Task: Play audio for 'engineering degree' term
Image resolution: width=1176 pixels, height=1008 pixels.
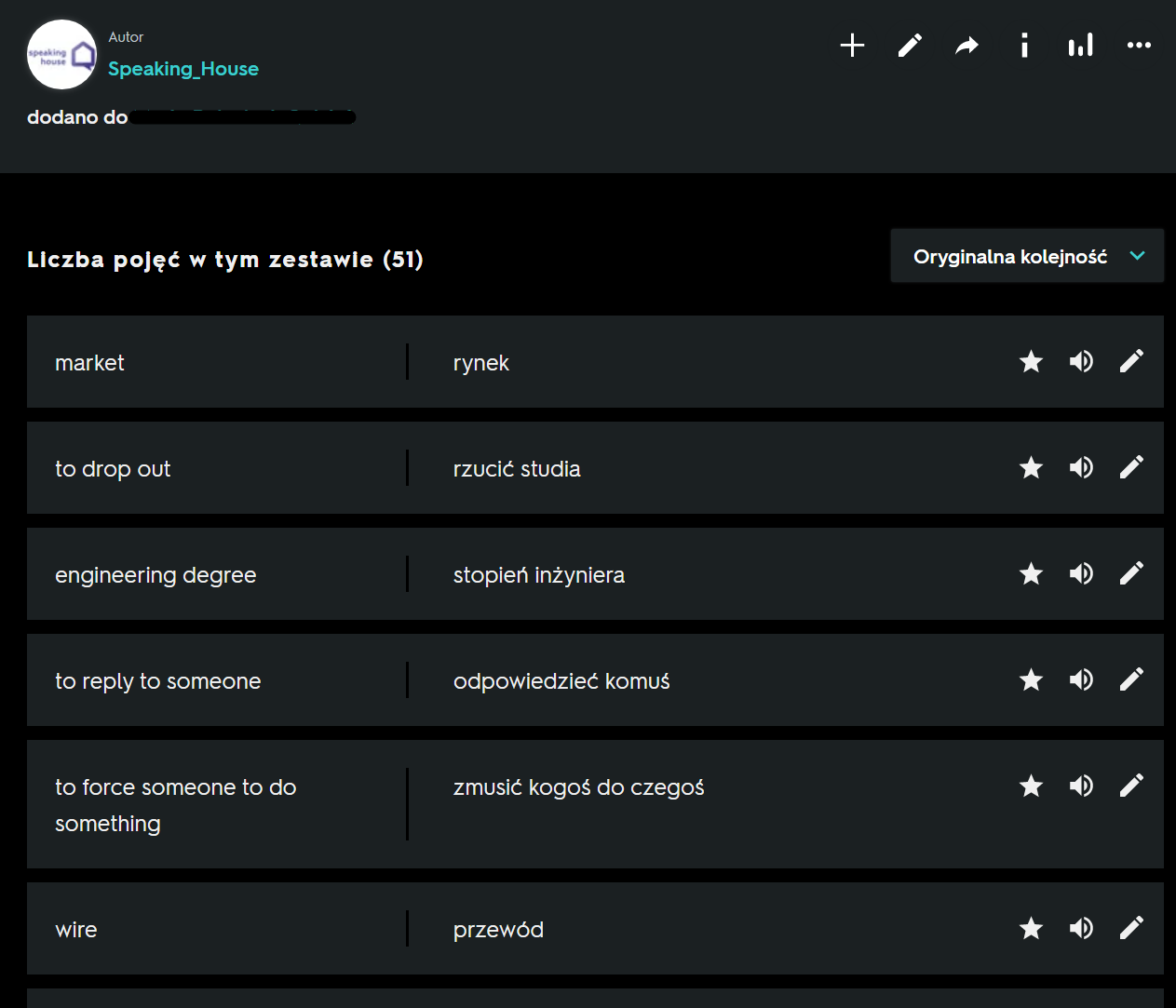Action: (x=1081, y=573)
